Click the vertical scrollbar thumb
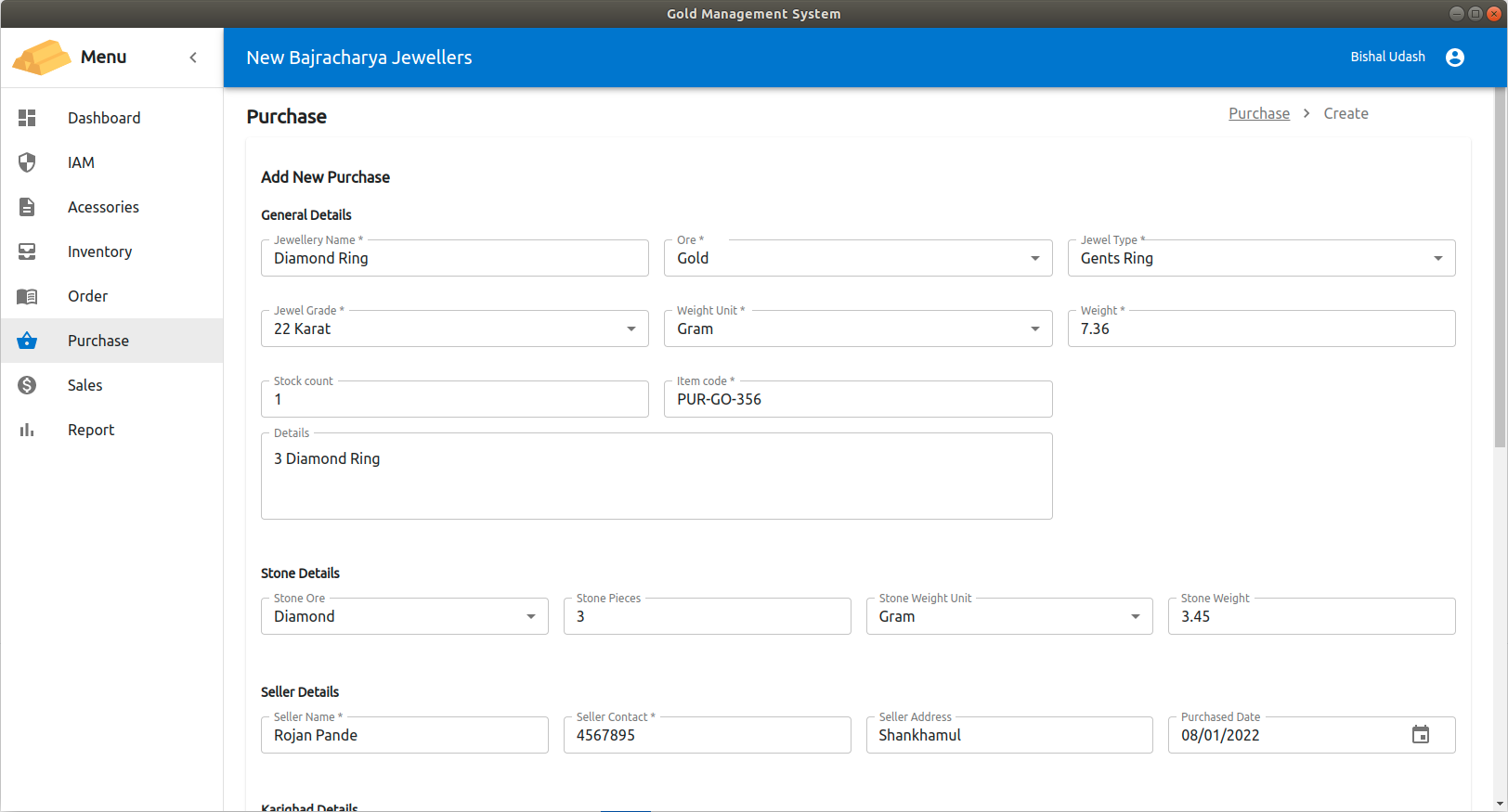The height and width of the screenshot is (812, 1508). [1501, 267]
